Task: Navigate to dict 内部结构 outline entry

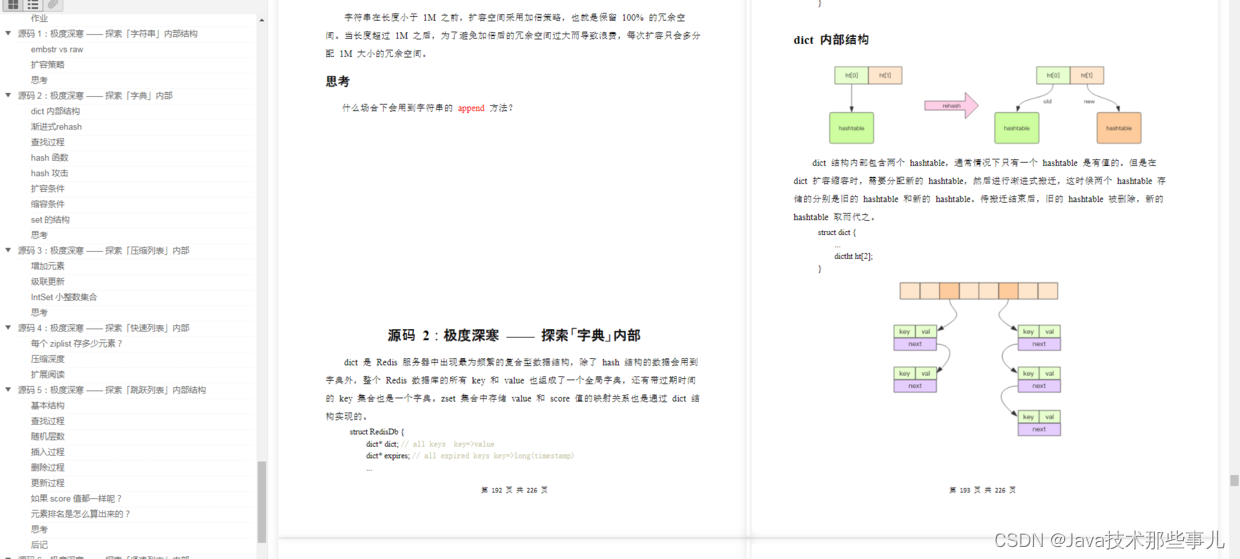Action: click(55, 111)
